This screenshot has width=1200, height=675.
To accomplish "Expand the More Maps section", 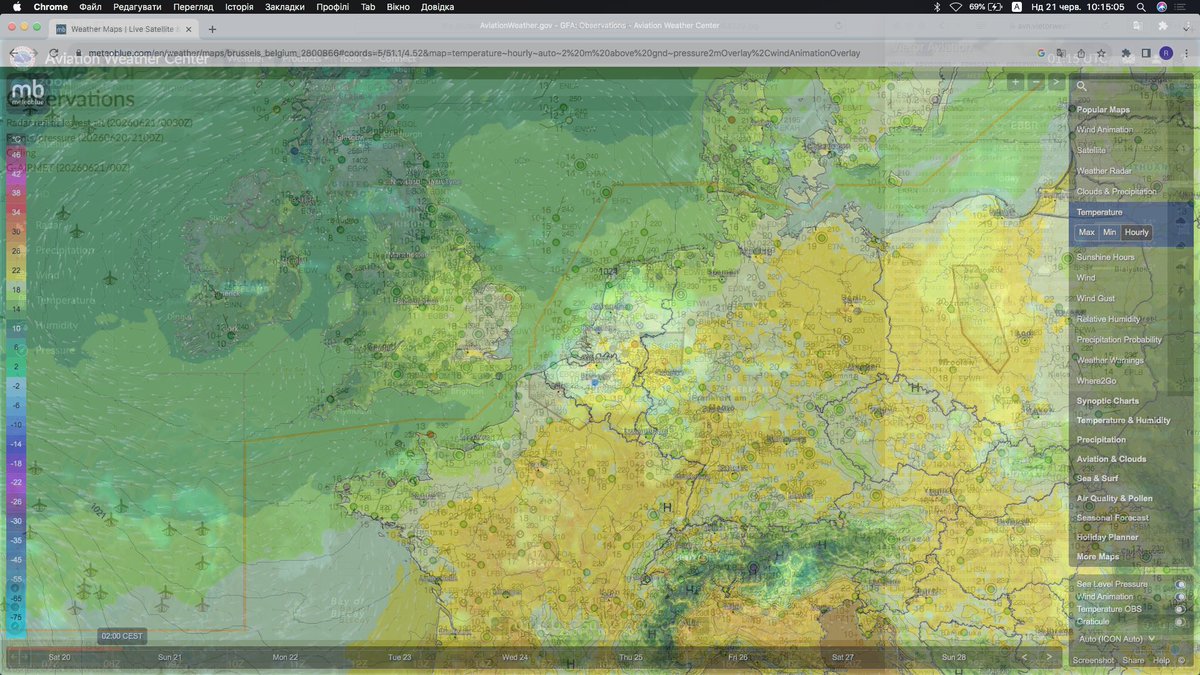I will (1097, 557).
